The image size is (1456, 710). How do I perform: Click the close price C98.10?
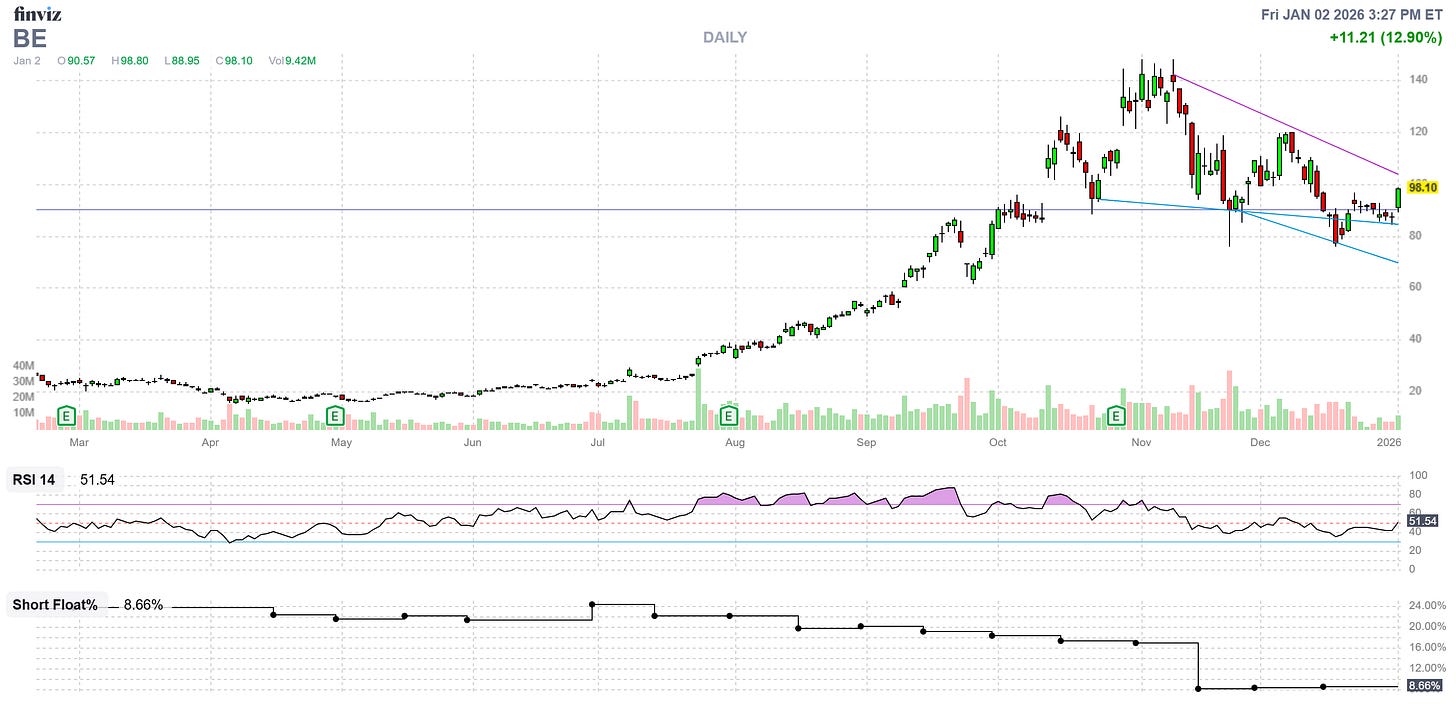tap(234, 61)
